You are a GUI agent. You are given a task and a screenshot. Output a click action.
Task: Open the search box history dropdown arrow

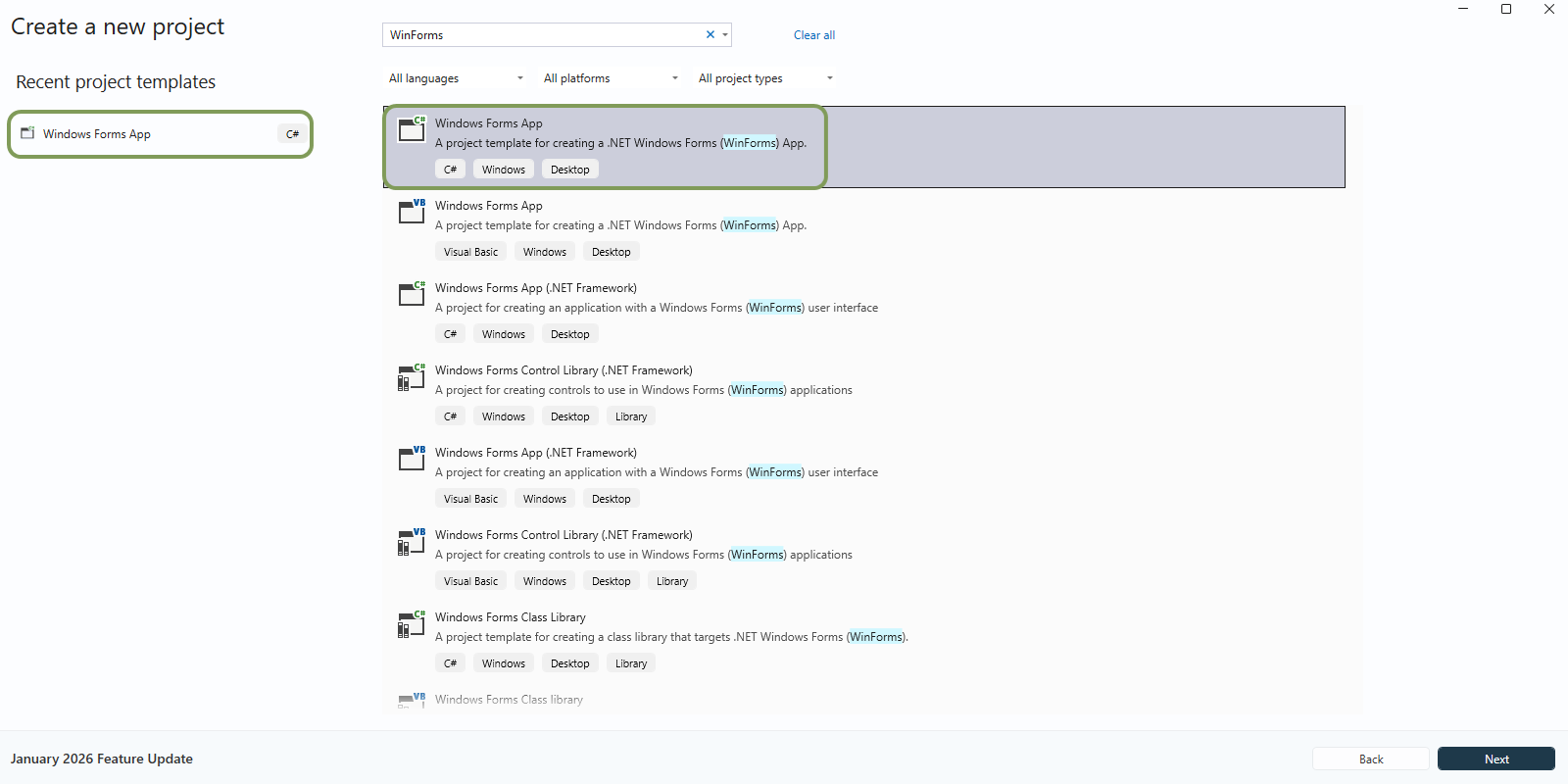click(x=725, y=34)
